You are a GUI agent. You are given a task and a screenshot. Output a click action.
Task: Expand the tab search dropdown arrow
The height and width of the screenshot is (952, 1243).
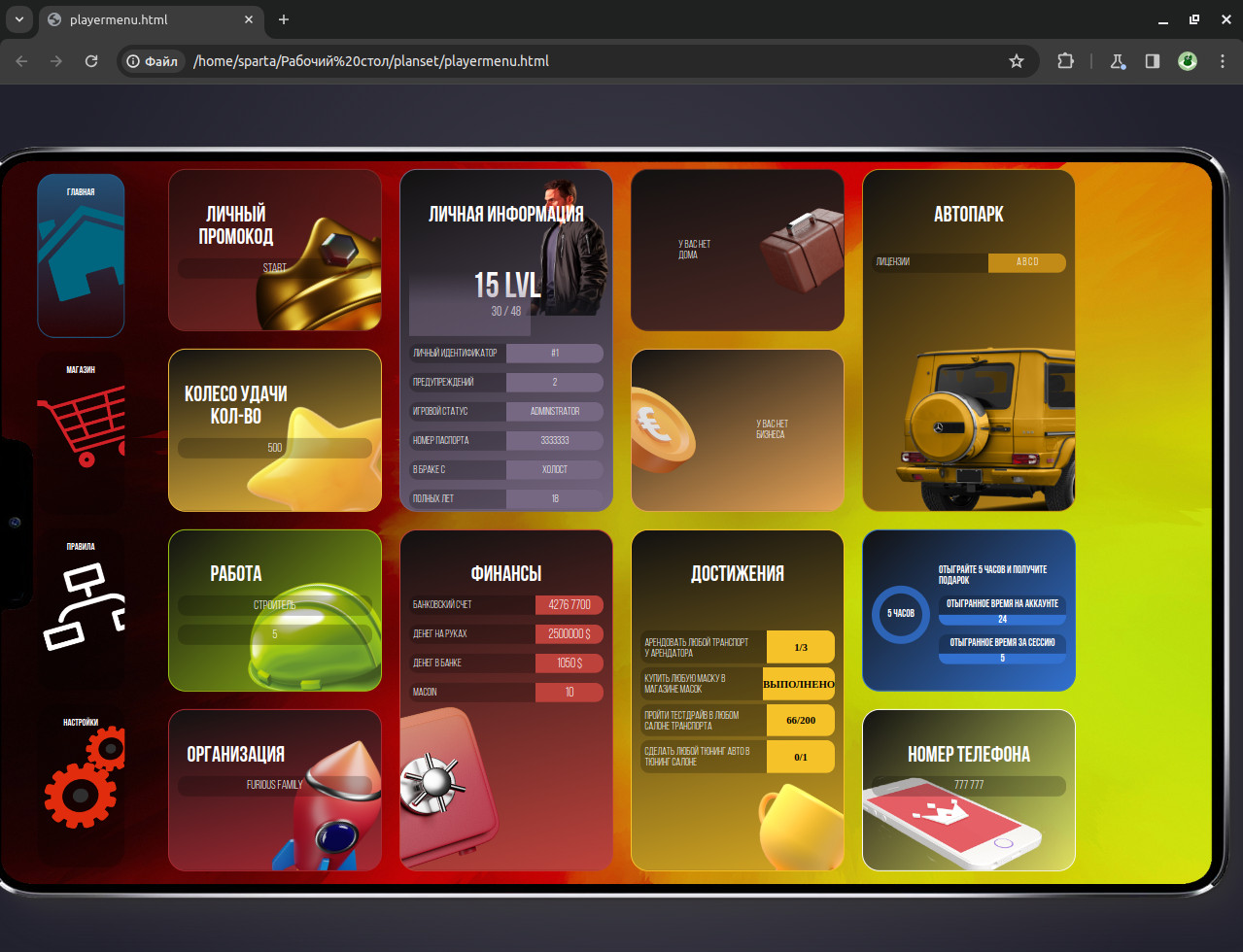(18, 19)
